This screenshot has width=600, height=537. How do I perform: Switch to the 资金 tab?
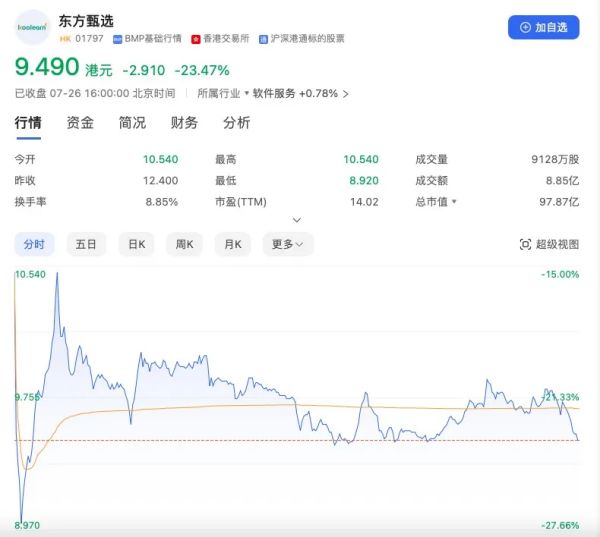click(80, 123)
